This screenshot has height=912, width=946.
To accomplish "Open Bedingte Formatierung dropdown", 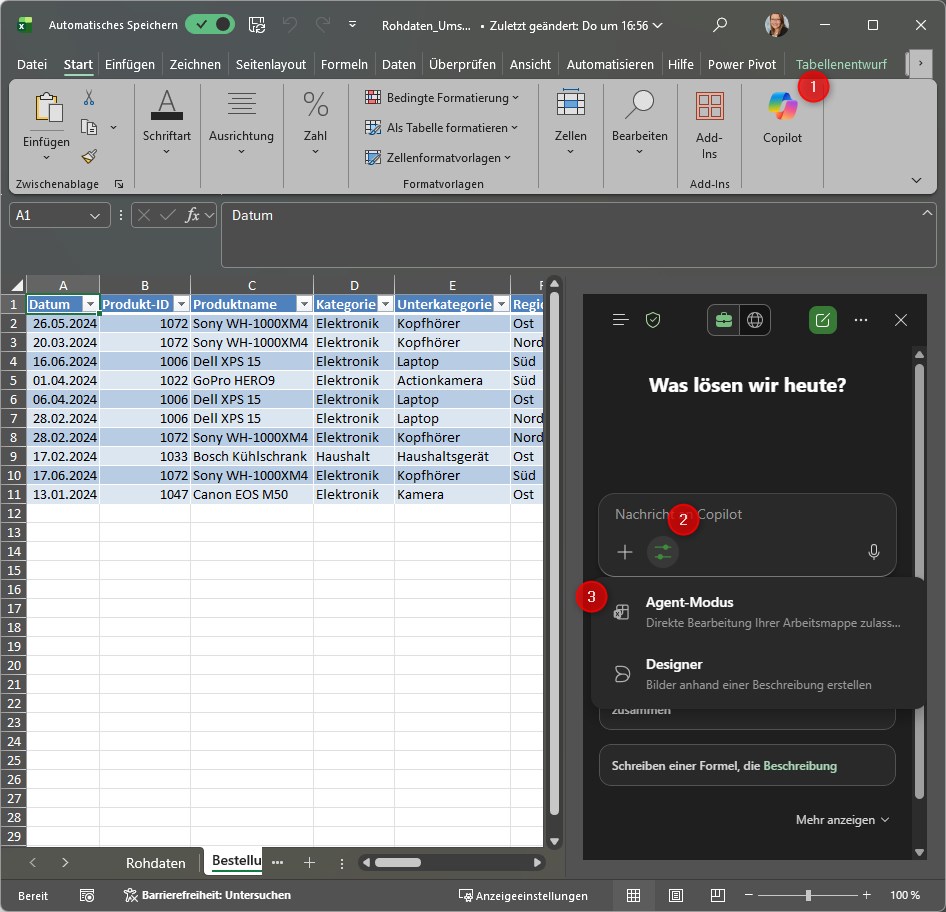I will click(441, 98).
